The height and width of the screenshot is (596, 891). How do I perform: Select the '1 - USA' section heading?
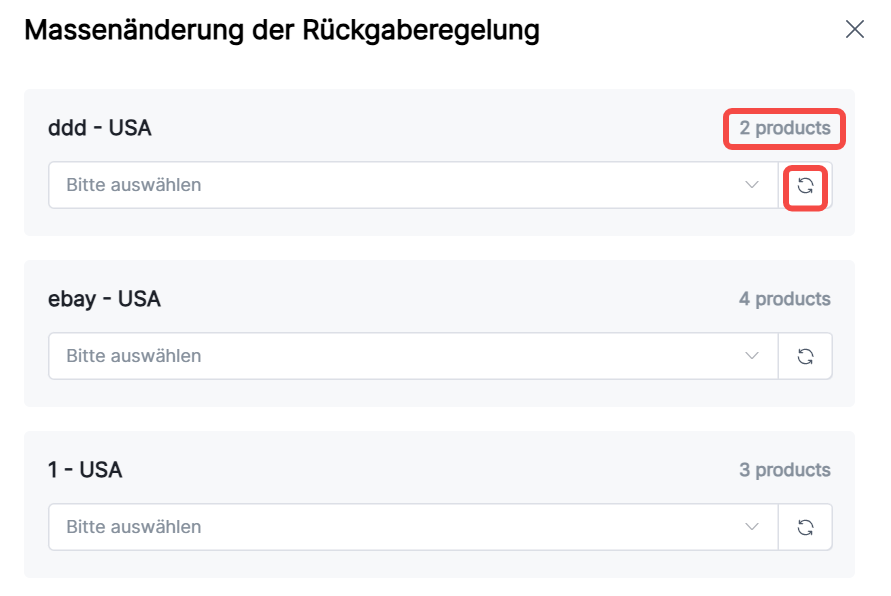(x=85, y=470)
